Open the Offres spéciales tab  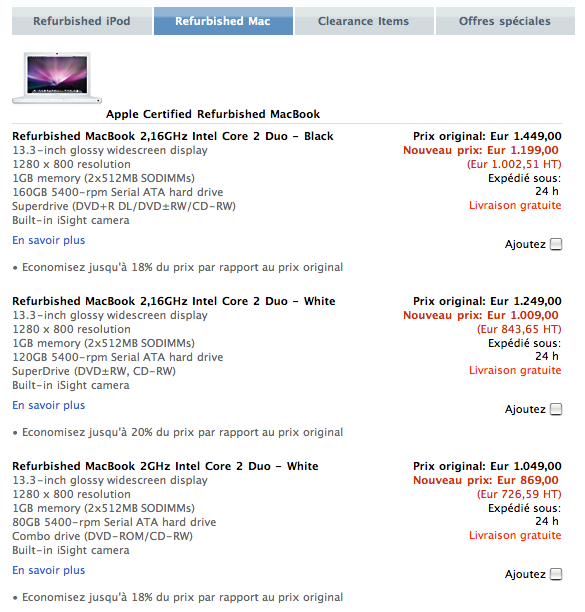(x=505, y=21)
